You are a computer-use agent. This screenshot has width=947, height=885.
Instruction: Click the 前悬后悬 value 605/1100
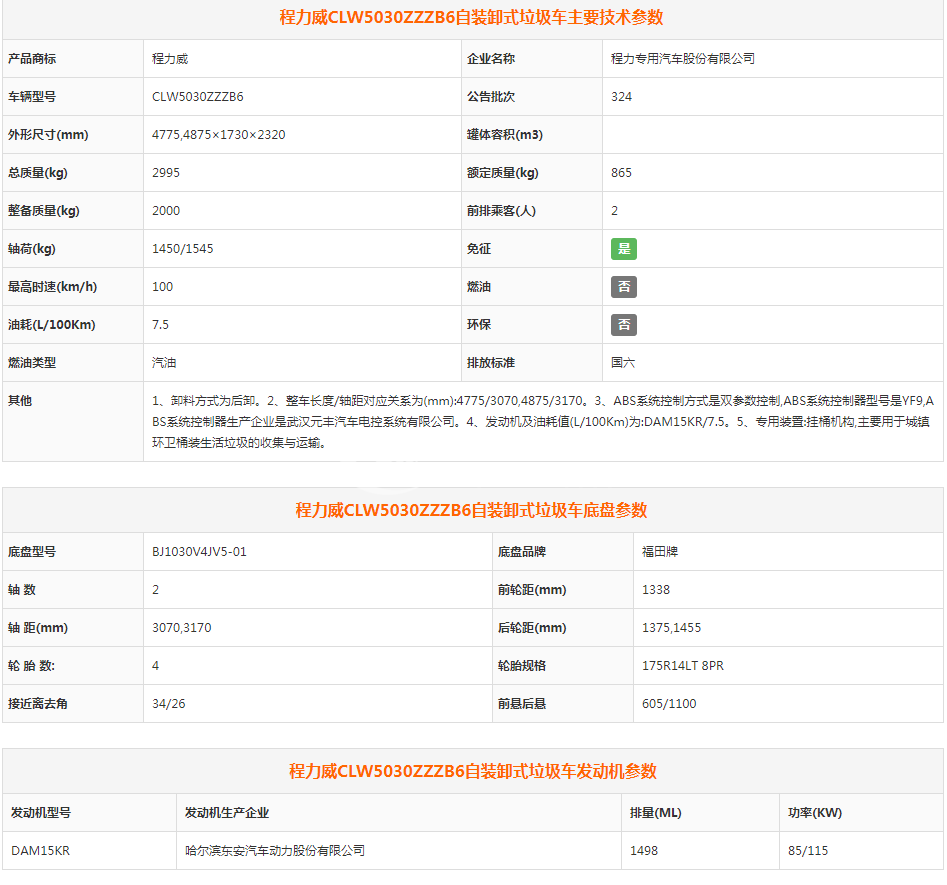click(669, 704)
